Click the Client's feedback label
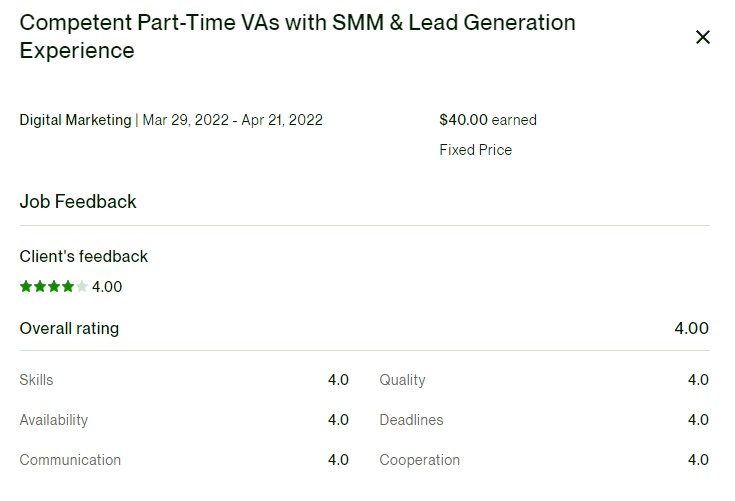The height and width of the screenshot is (501, 735). 84,257
